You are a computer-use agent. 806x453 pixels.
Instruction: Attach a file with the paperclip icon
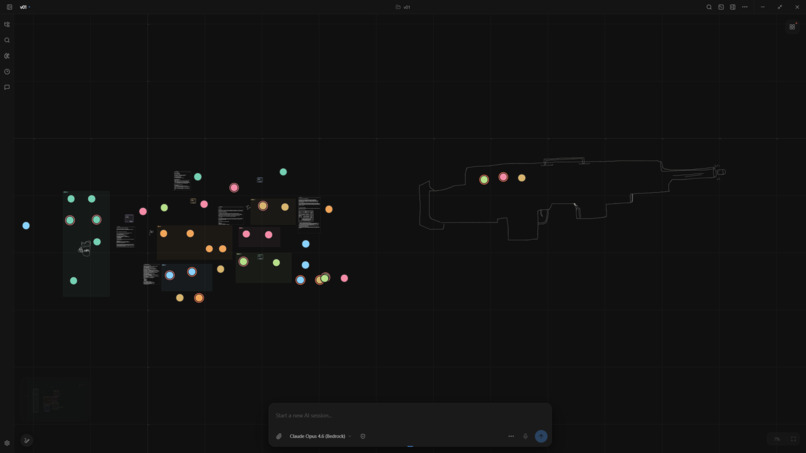tap(279, 436)
